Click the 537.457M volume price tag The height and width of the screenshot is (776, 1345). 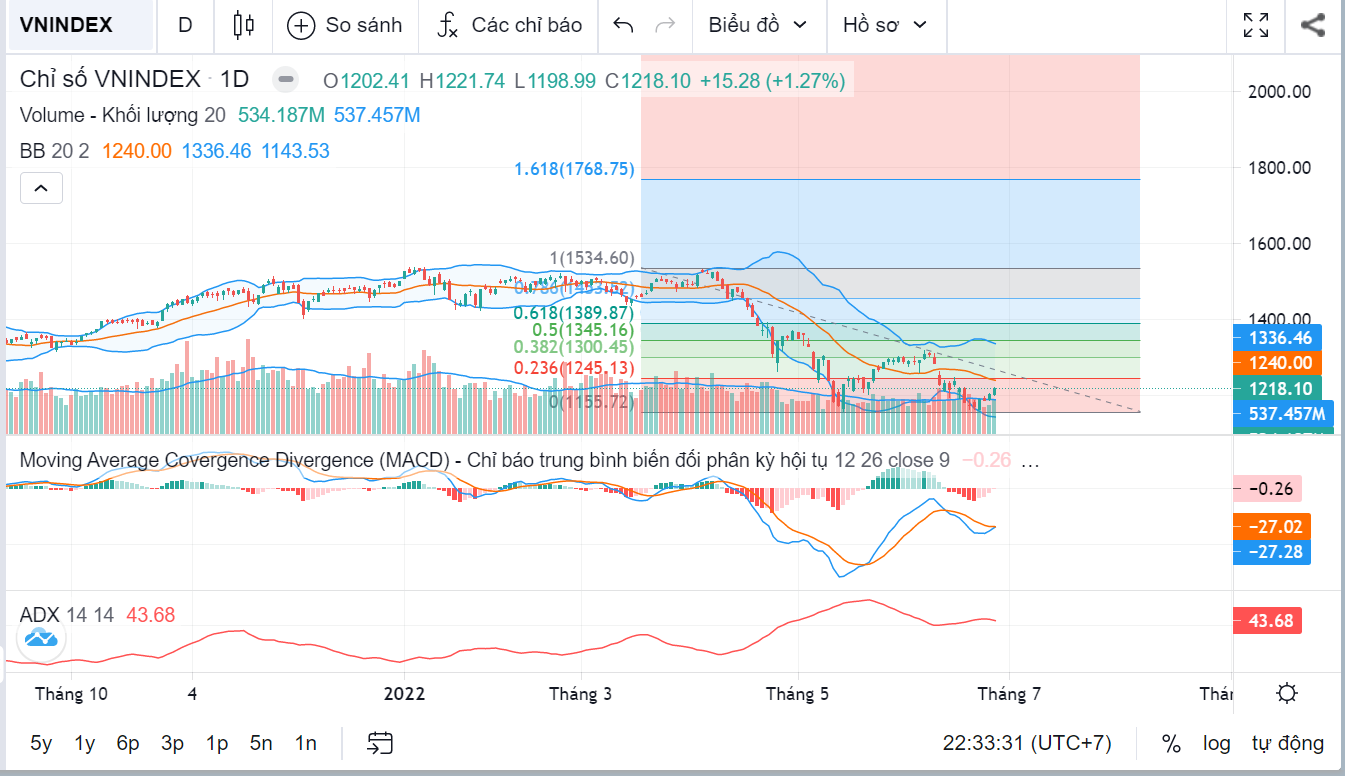1285,414
